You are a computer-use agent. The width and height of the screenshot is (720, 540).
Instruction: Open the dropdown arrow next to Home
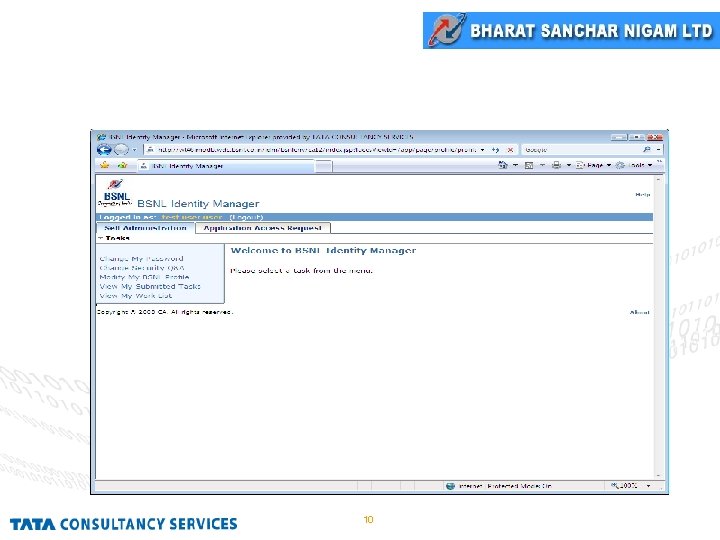tap(515, 165)
